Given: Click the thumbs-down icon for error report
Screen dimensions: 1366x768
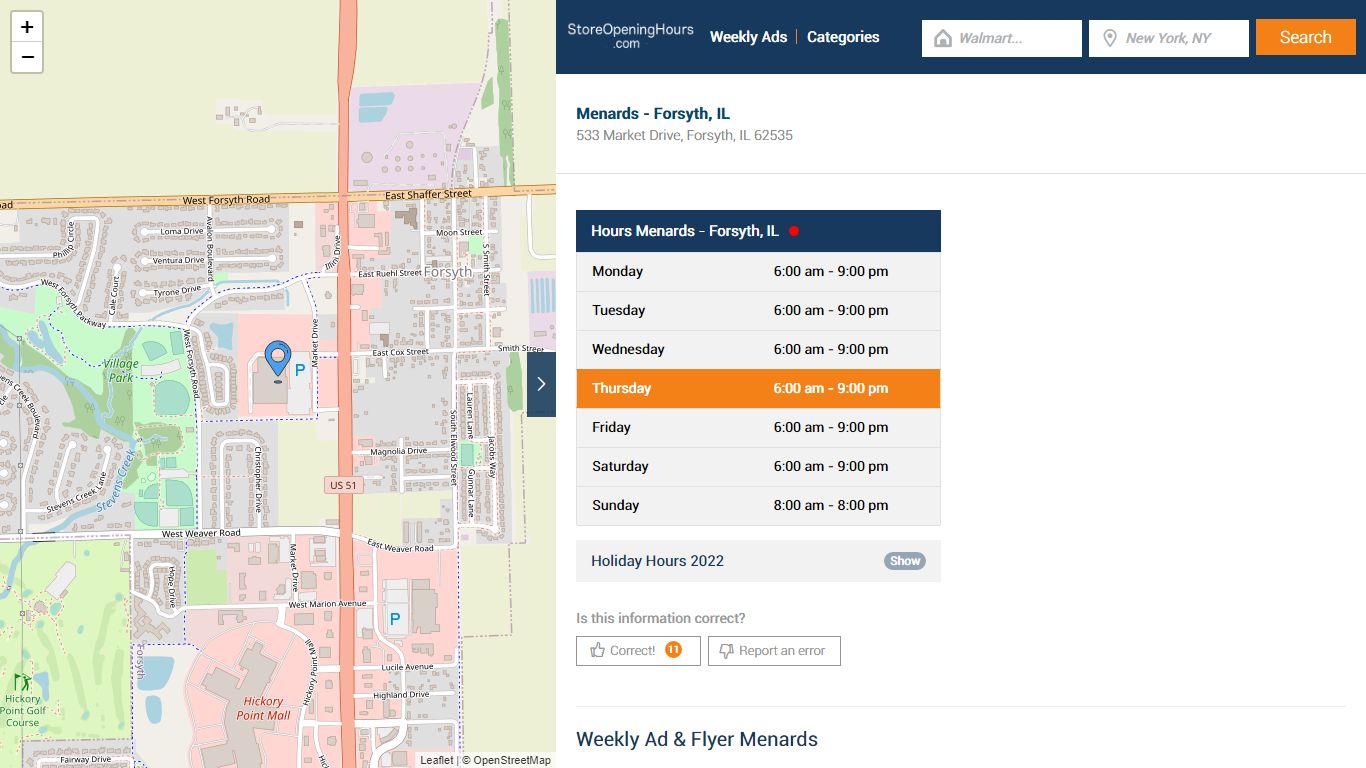Looking at the screenshot, I should click(x=727, y=650).
